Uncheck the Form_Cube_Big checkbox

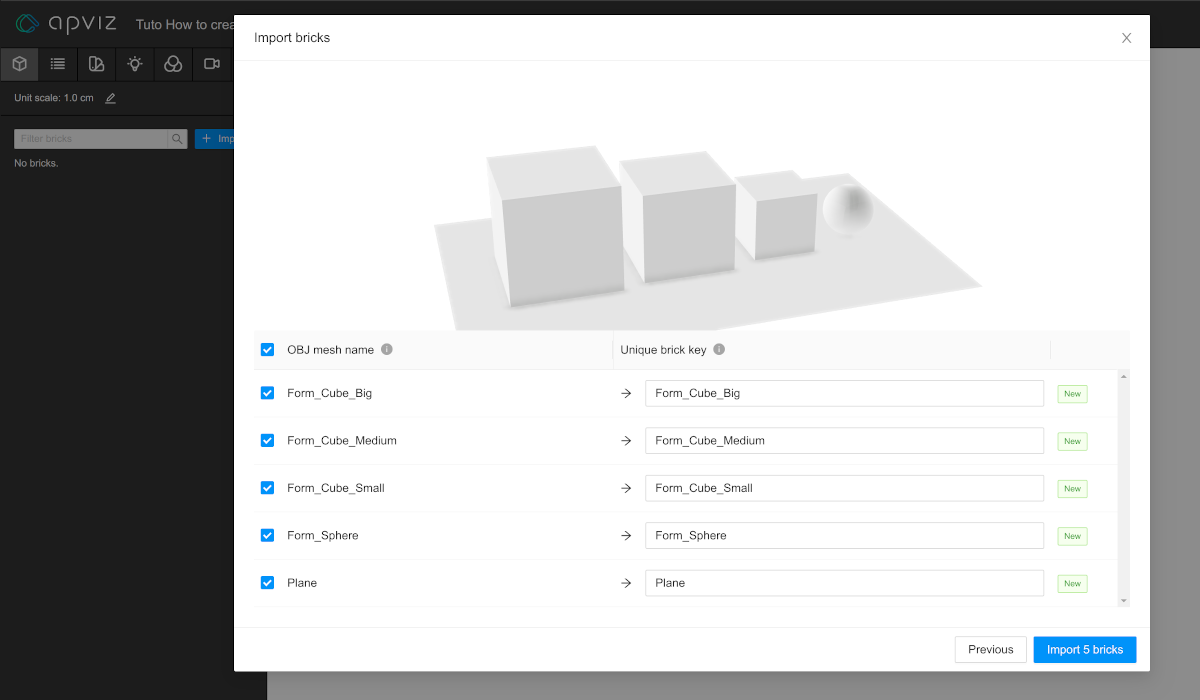pyautogui.click(x=267, y=393)
